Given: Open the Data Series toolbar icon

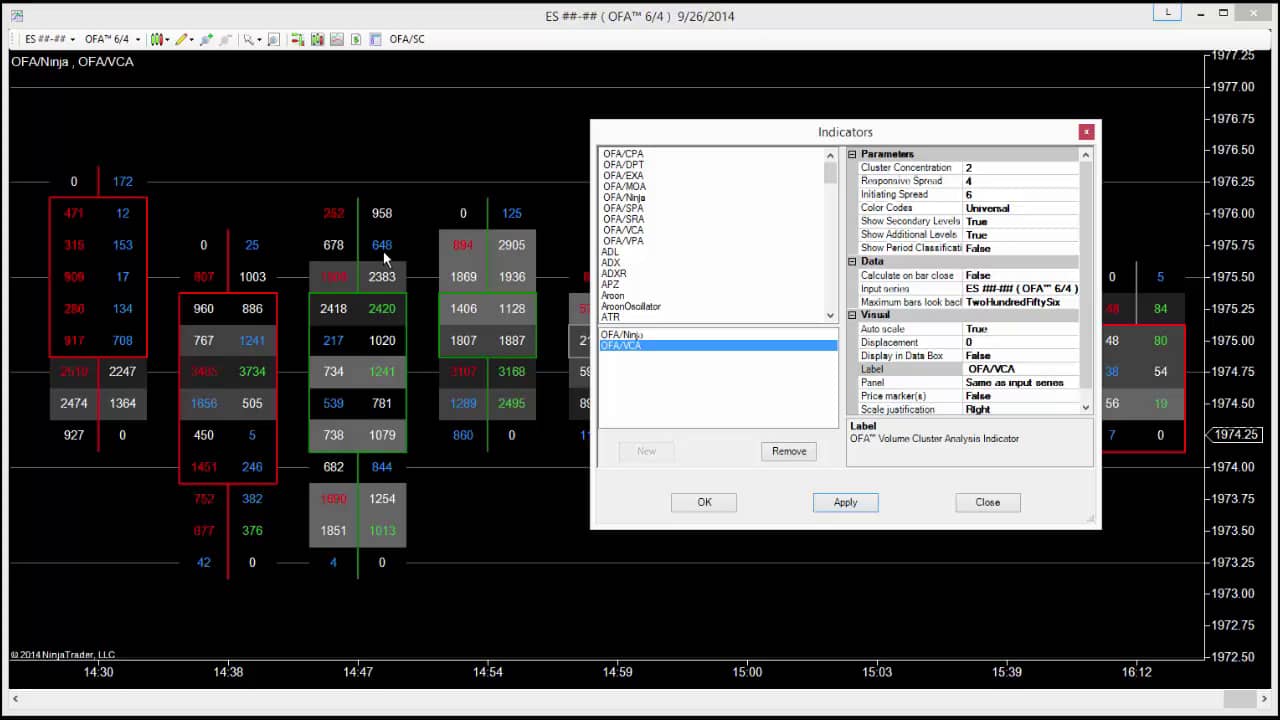Looking at the screenshot, I should click(x=297, y=39).
